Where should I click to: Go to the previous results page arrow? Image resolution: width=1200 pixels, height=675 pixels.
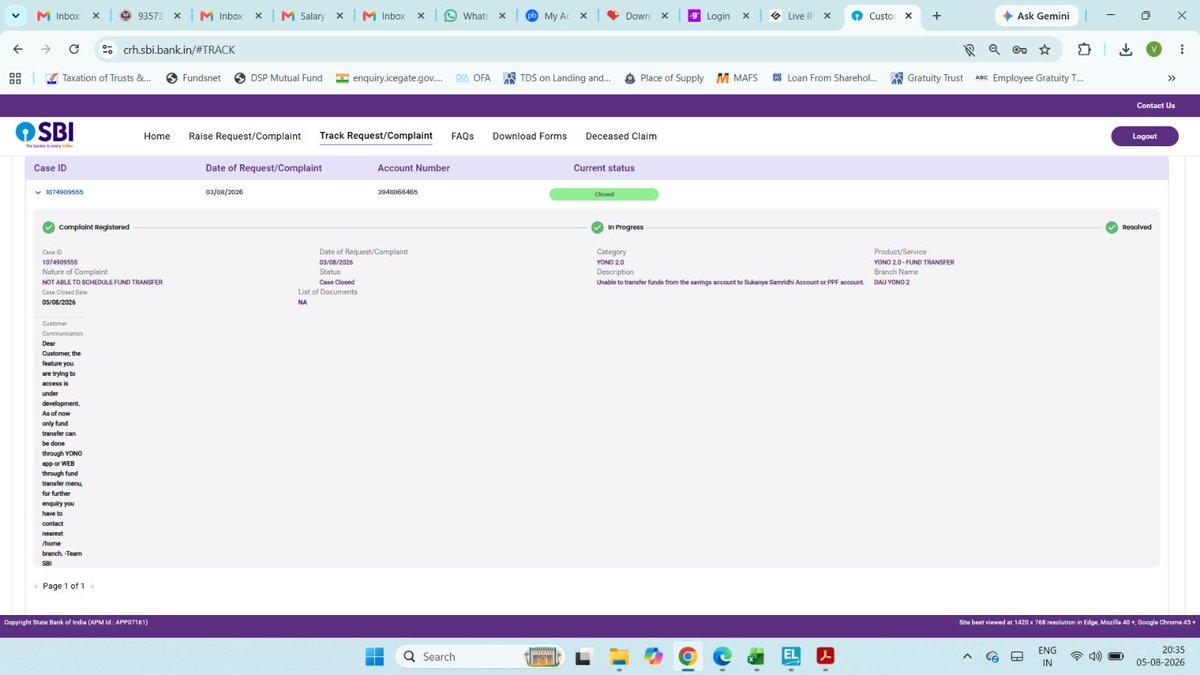tap(36, 586)
